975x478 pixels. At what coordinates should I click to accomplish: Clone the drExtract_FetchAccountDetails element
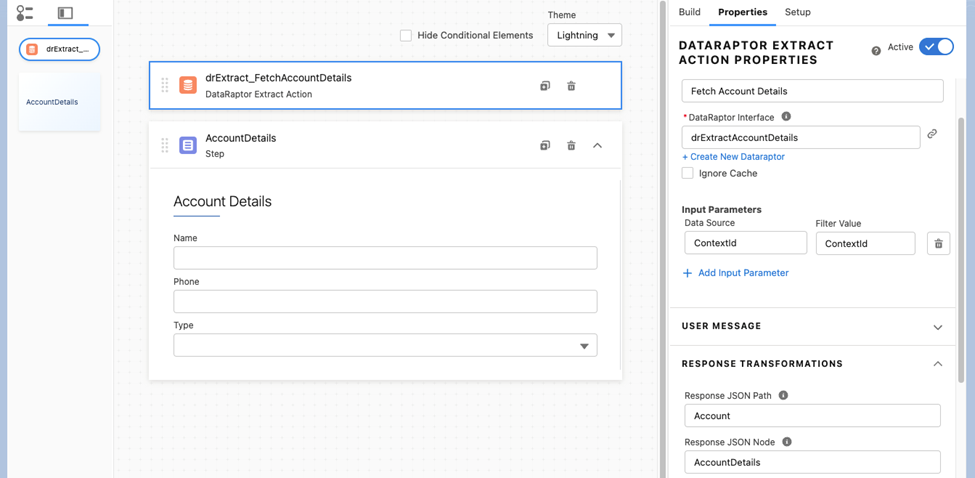[x=545, y=86]
